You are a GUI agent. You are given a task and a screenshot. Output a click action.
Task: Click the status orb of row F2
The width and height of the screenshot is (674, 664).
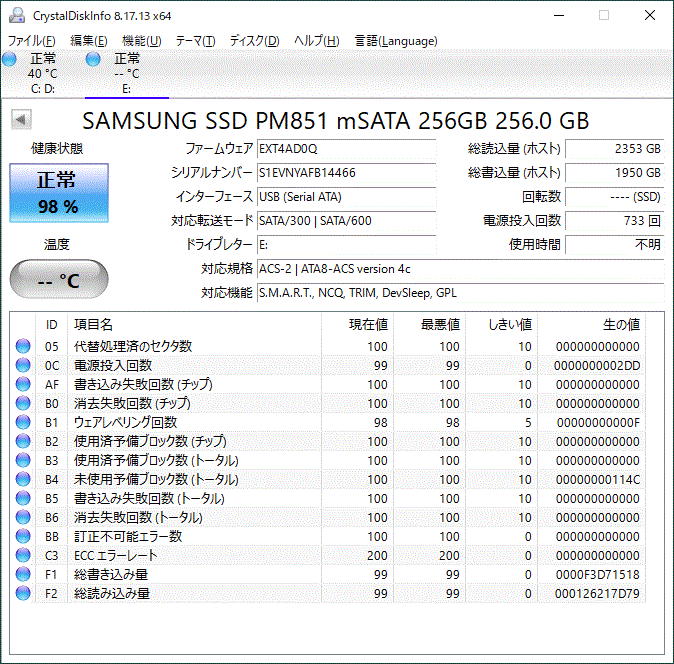point(23,593)
